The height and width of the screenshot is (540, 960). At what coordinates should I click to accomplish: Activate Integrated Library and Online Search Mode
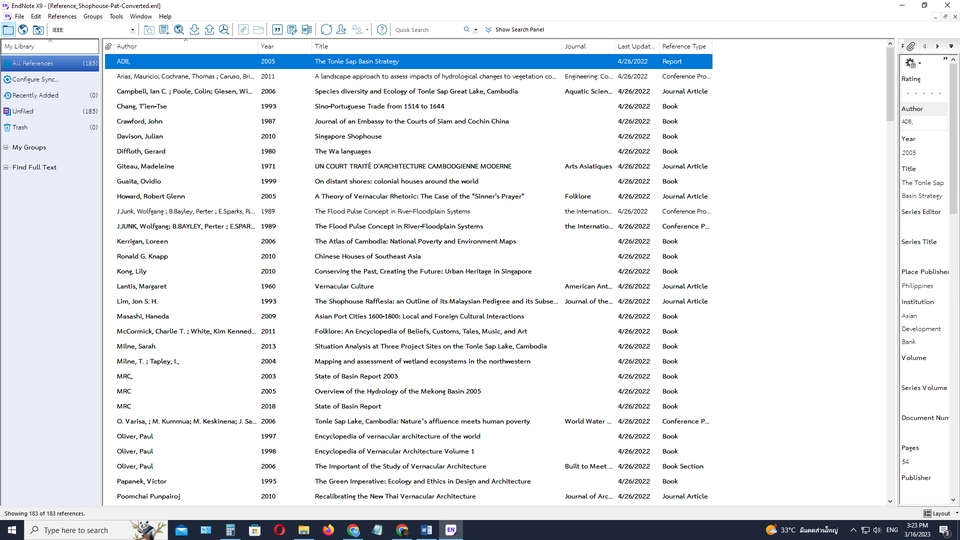click(38, 29)
